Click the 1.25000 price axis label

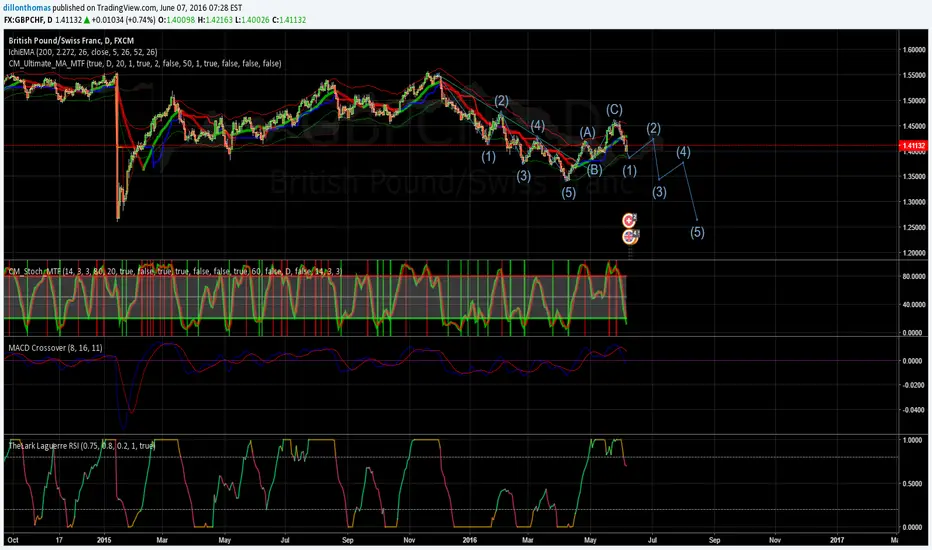[914, 228]
